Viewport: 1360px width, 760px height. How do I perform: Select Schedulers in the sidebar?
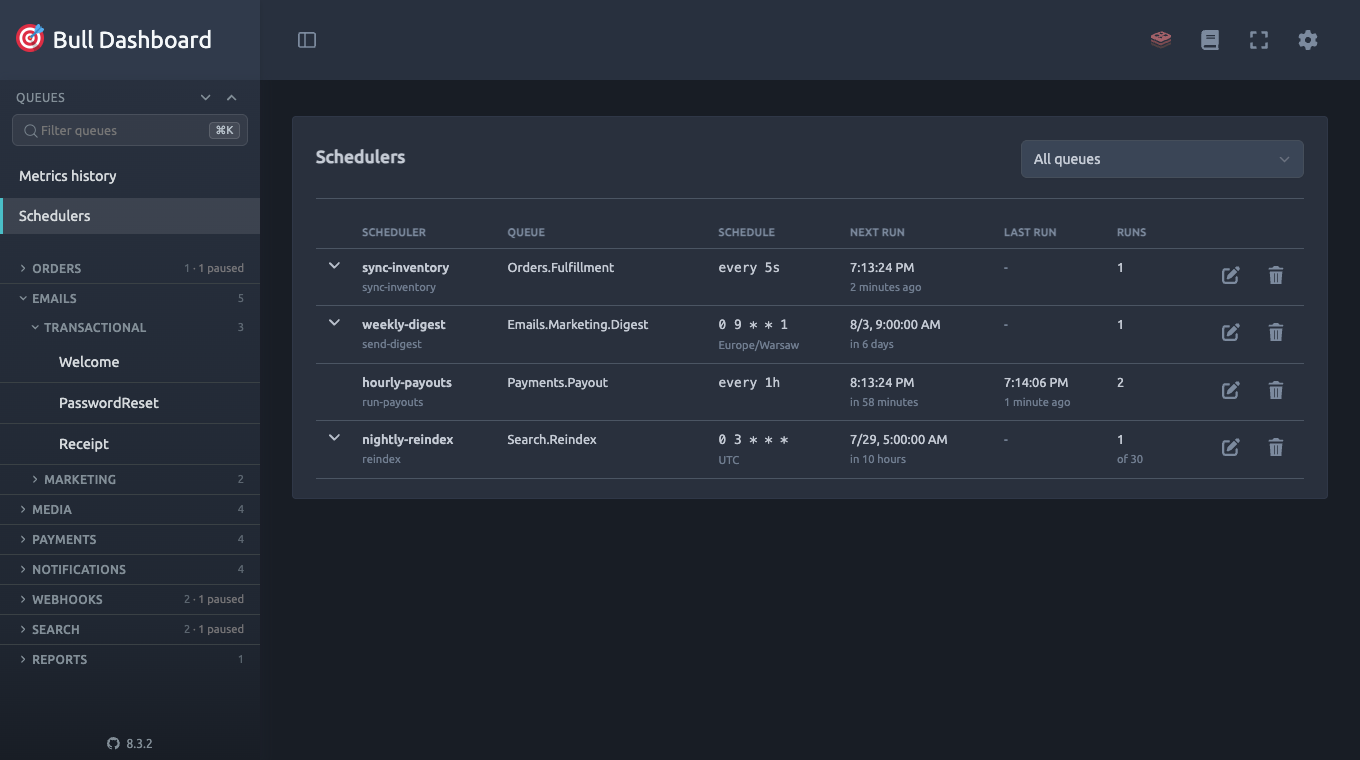pos(130,216)
